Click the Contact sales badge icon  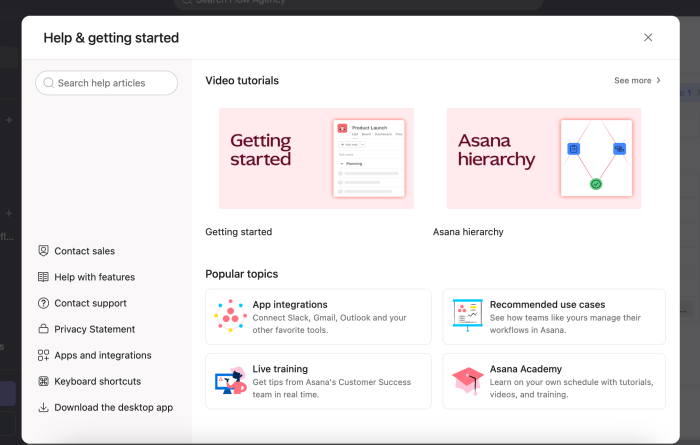tap(43, 251)
